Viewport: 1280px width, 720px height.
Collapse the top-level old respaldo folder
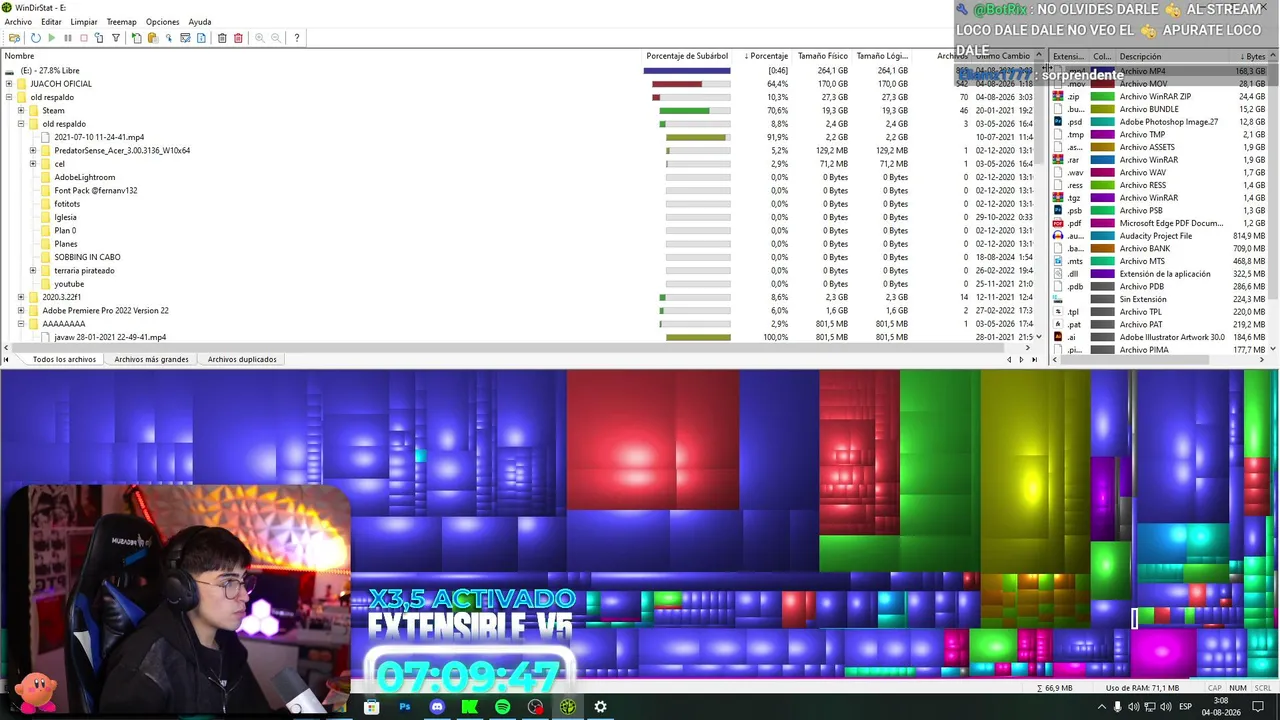(9, 97)
